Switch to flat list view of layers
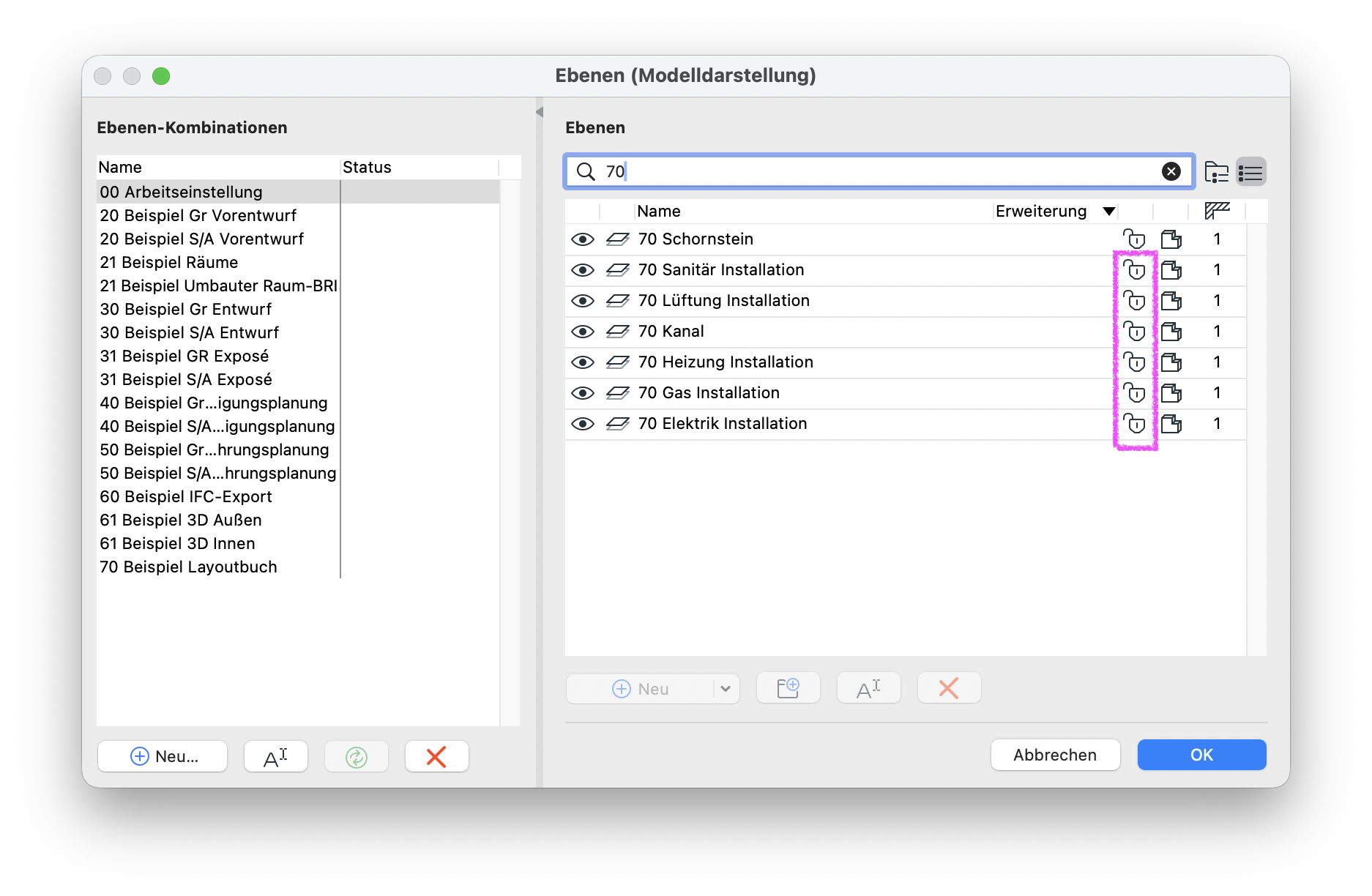This screenshot has width=1372, height=896. (x=1250, y=172)
